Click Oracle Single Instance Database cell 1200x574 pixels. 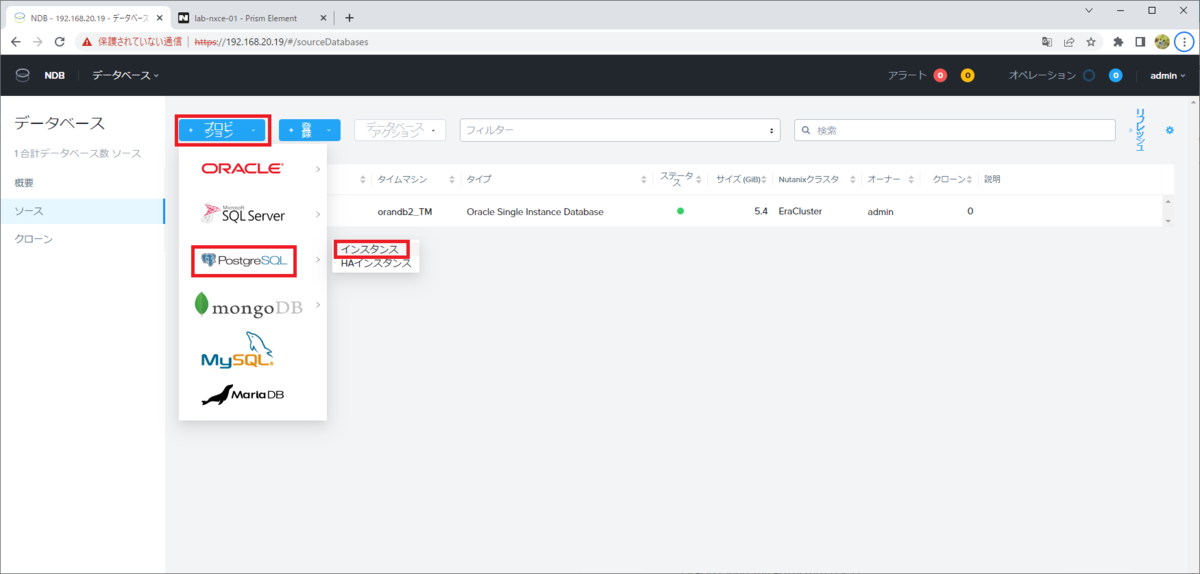535,212
